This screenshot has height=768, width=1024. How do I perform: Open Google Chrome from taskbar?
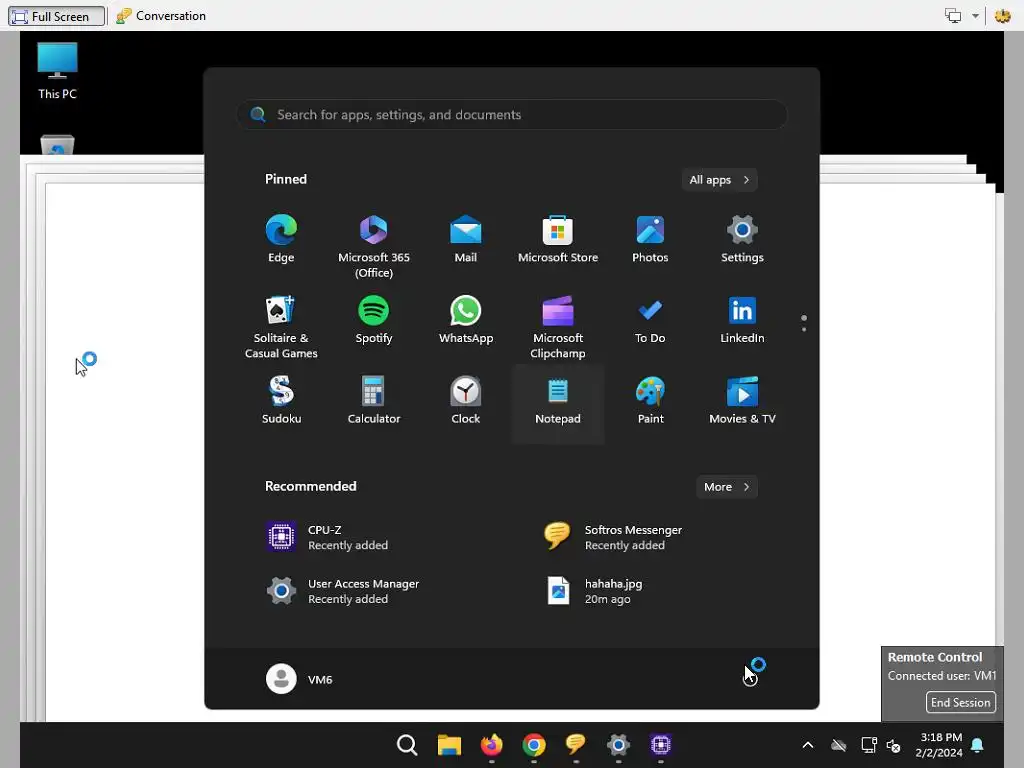[x=534, y=744]
